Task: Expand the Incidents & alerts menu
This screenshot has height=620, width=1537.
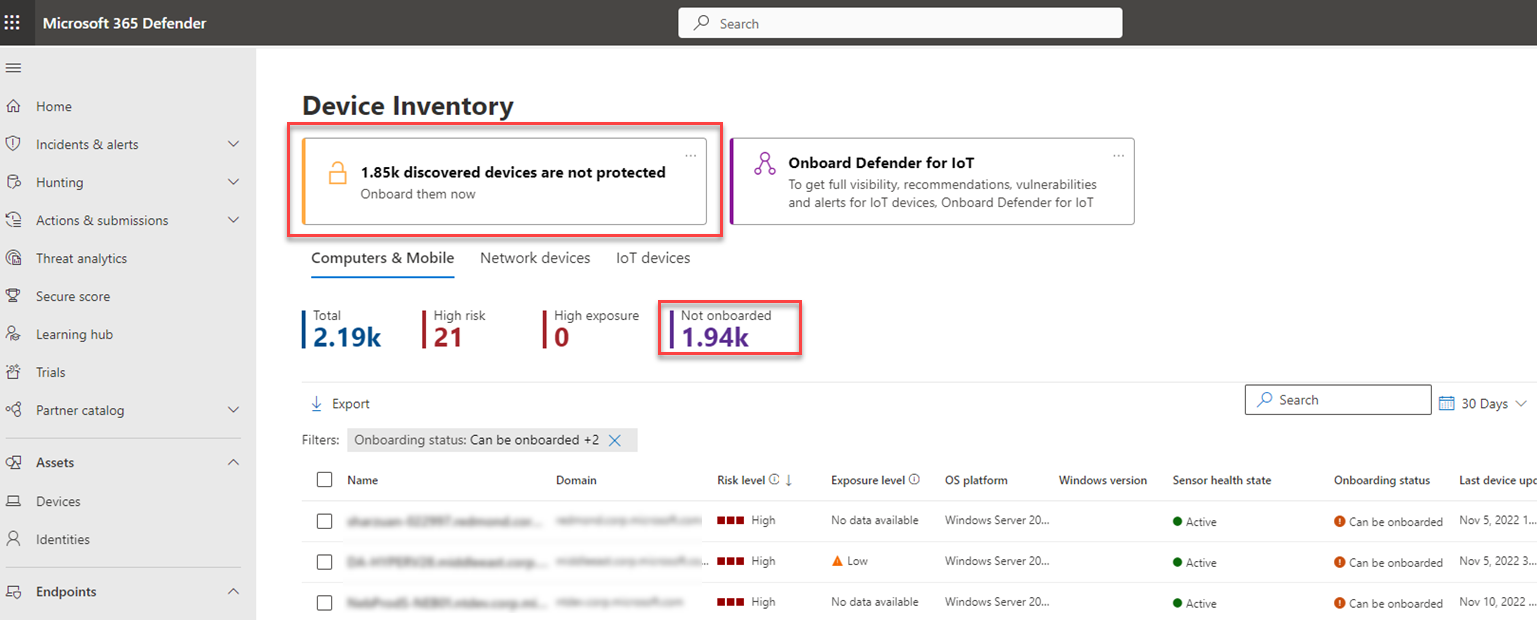Action: [x=233, y=144]
